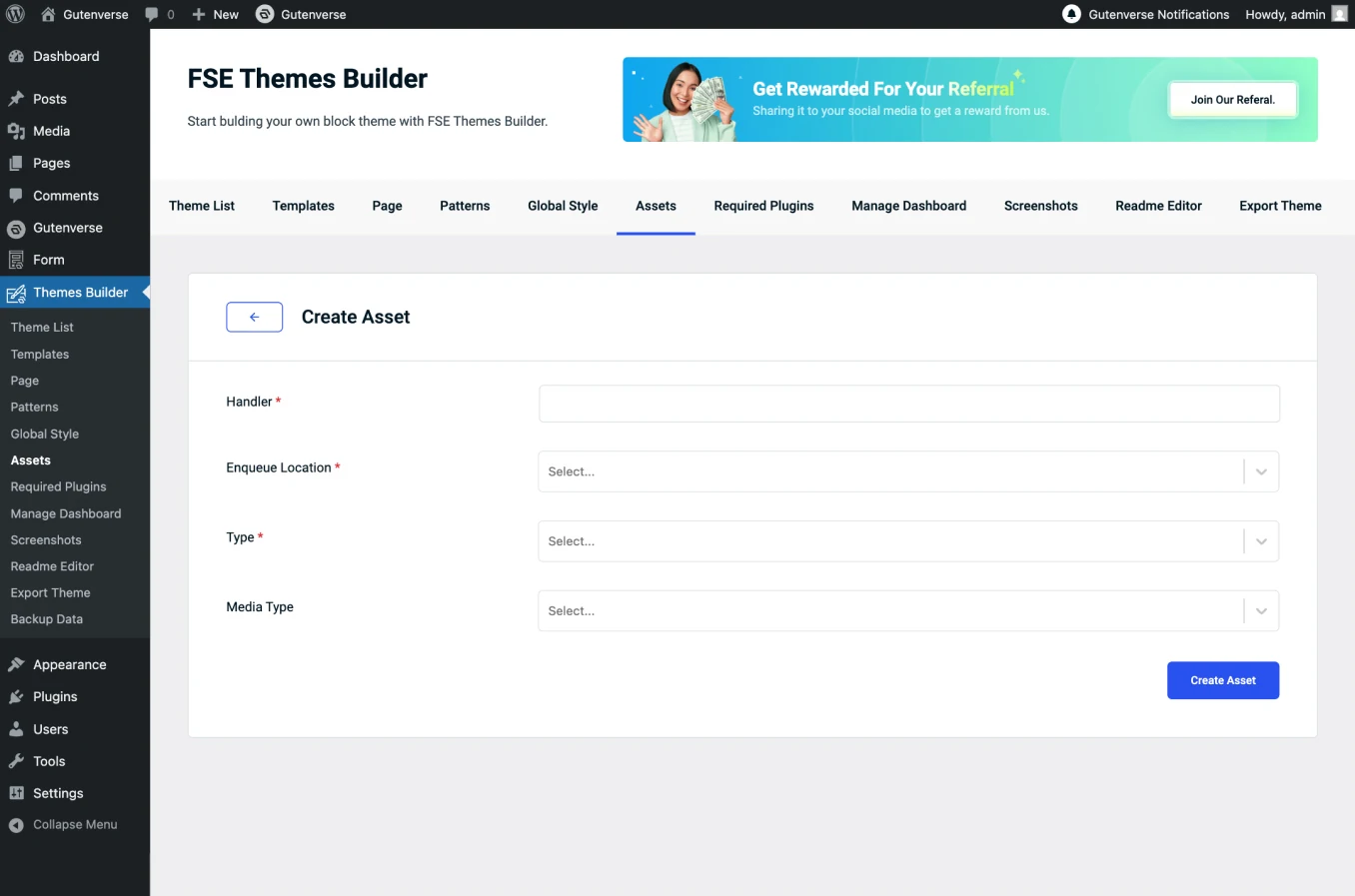Click the Join Our Referal button
Viewport: 1355px width, 896px height.
click(1232, 100)
